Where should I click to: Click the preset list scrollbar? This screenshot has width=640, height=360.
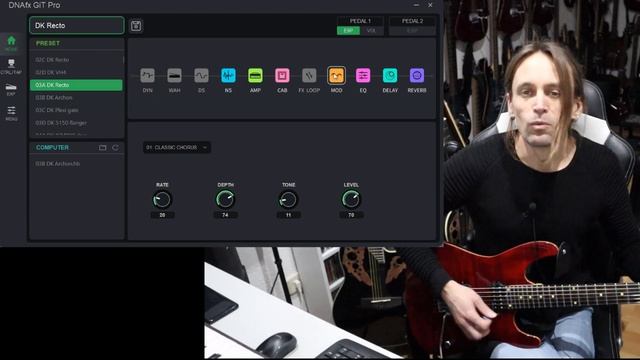(x=123, y=60)
